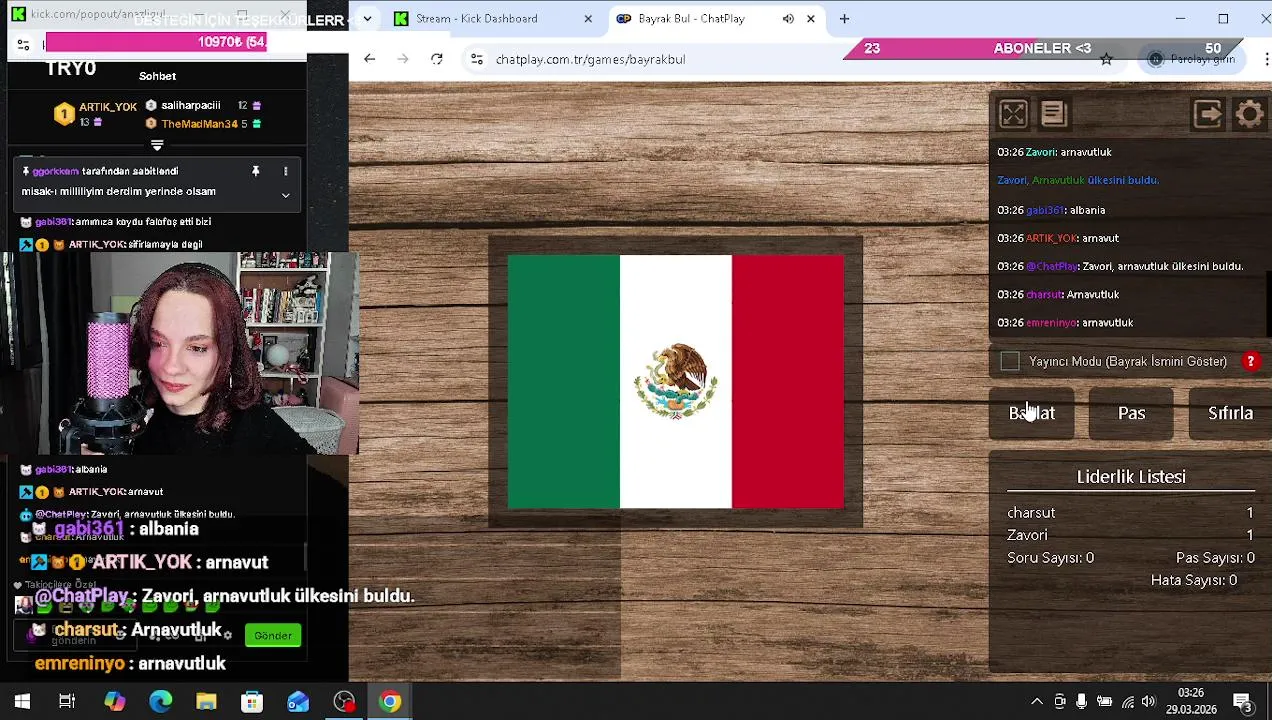
Task: Open Outlook from taskbar
Action: tap(298, 702)
